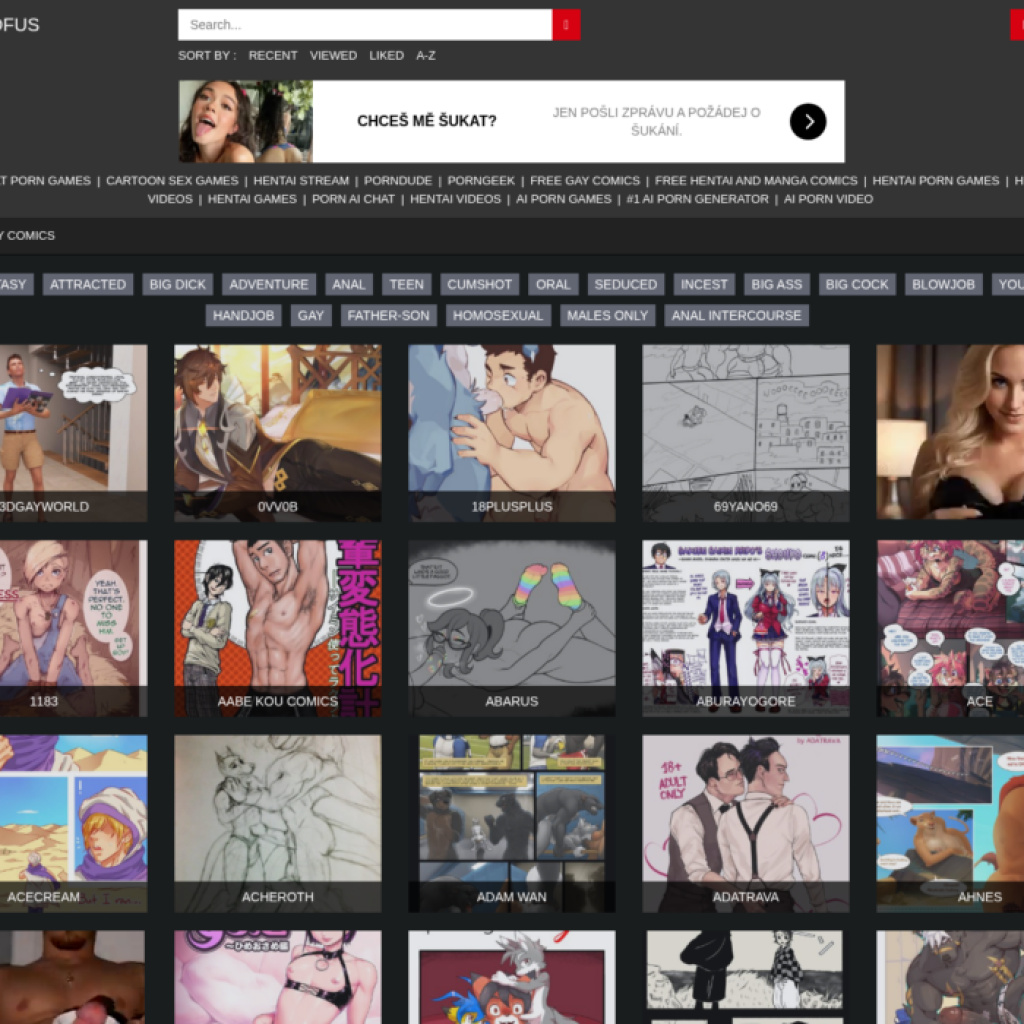1024x1024 pixels.
Task: Sort the listing by A-Z
Action: click(x=426, y=56)
